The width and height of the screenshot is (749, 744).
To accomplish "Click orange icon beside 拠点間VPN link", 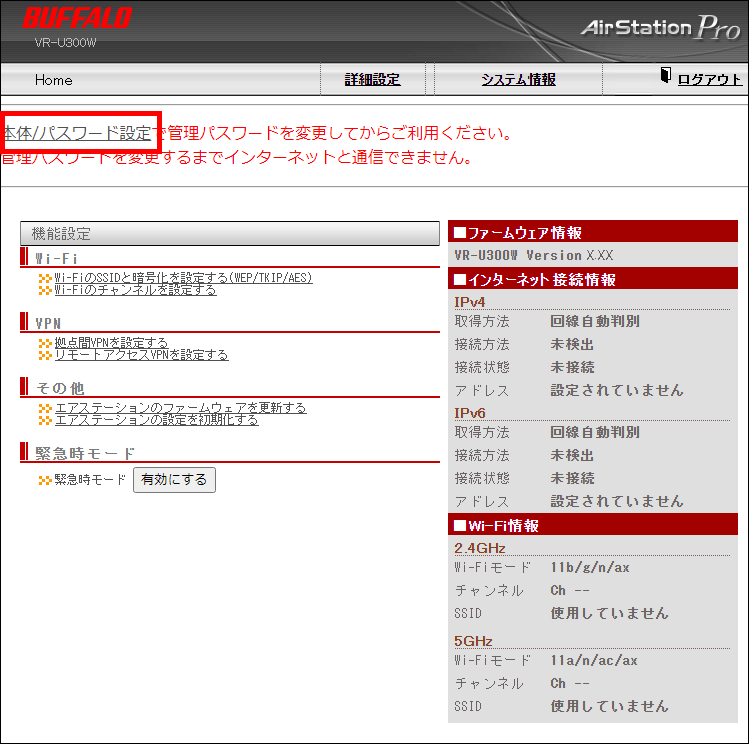I will pyautogui.click(x=45, y=343).
